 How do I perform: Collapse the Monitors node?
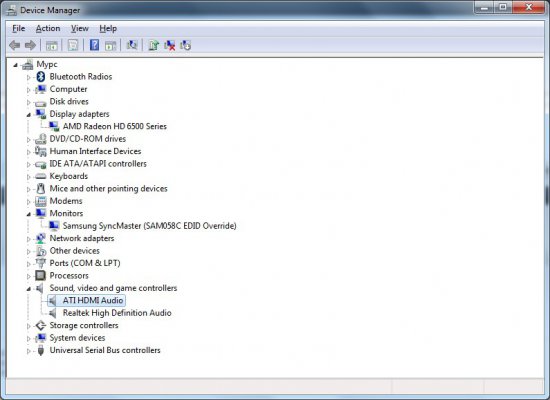click(29, 214)
